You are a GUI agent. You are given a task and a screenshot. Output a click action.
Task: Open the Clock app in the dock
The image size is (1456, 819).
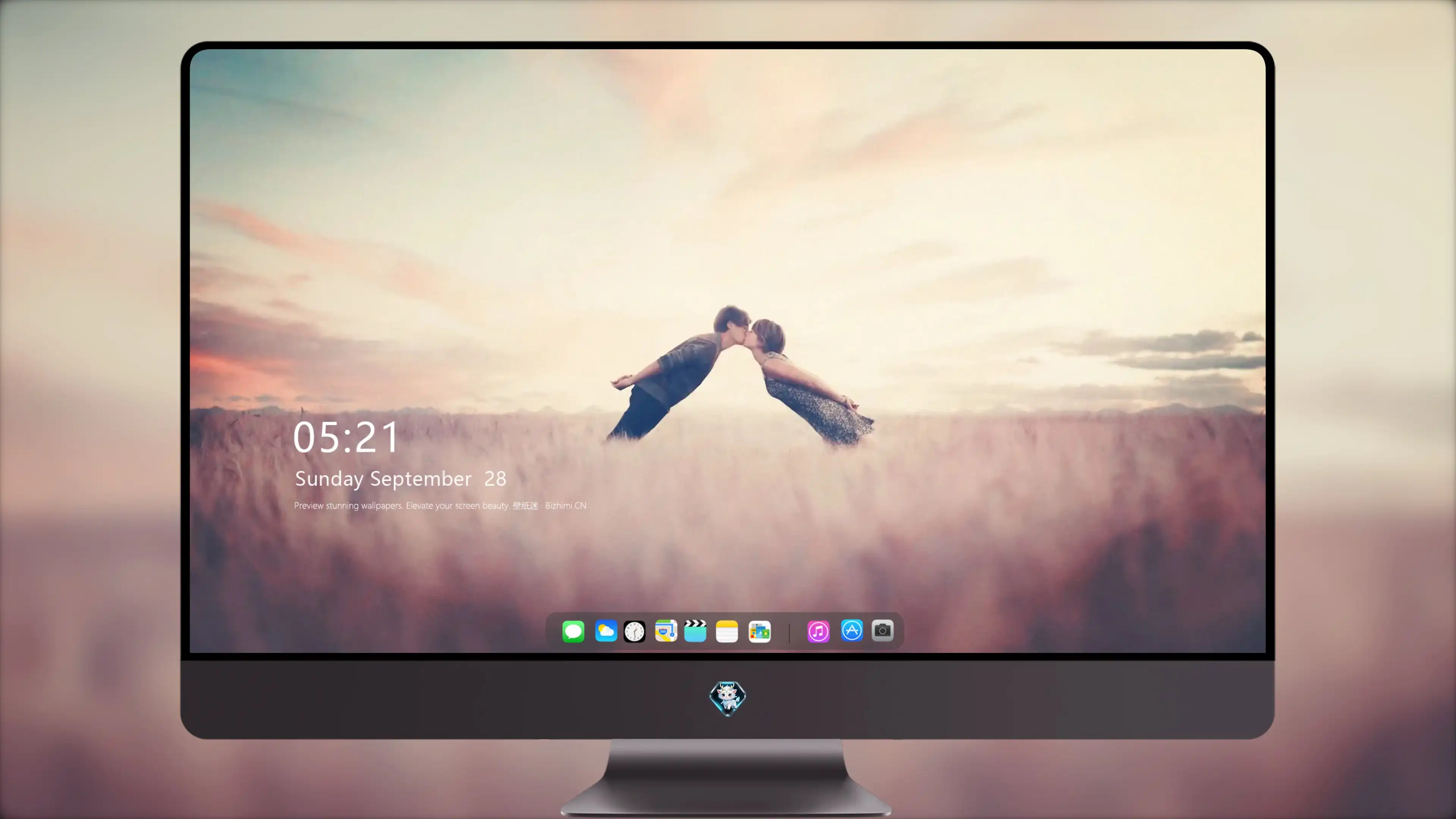[x=634, y=631]
